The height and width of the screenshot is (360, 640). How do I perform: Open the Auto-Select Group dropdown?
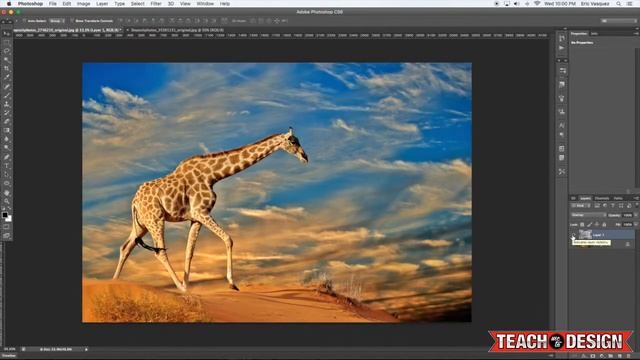pyautogui.click(x=57, y=20)
